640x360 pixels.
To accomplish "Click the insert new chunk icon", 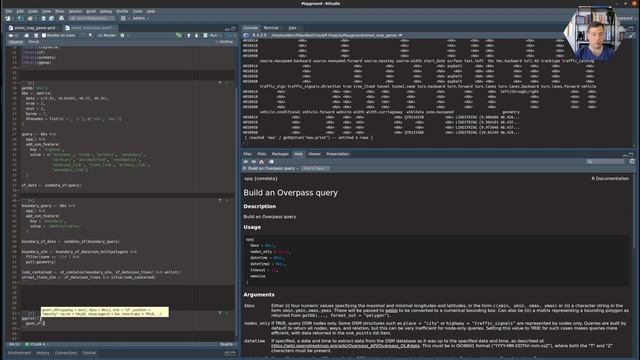I will [179, 36].
